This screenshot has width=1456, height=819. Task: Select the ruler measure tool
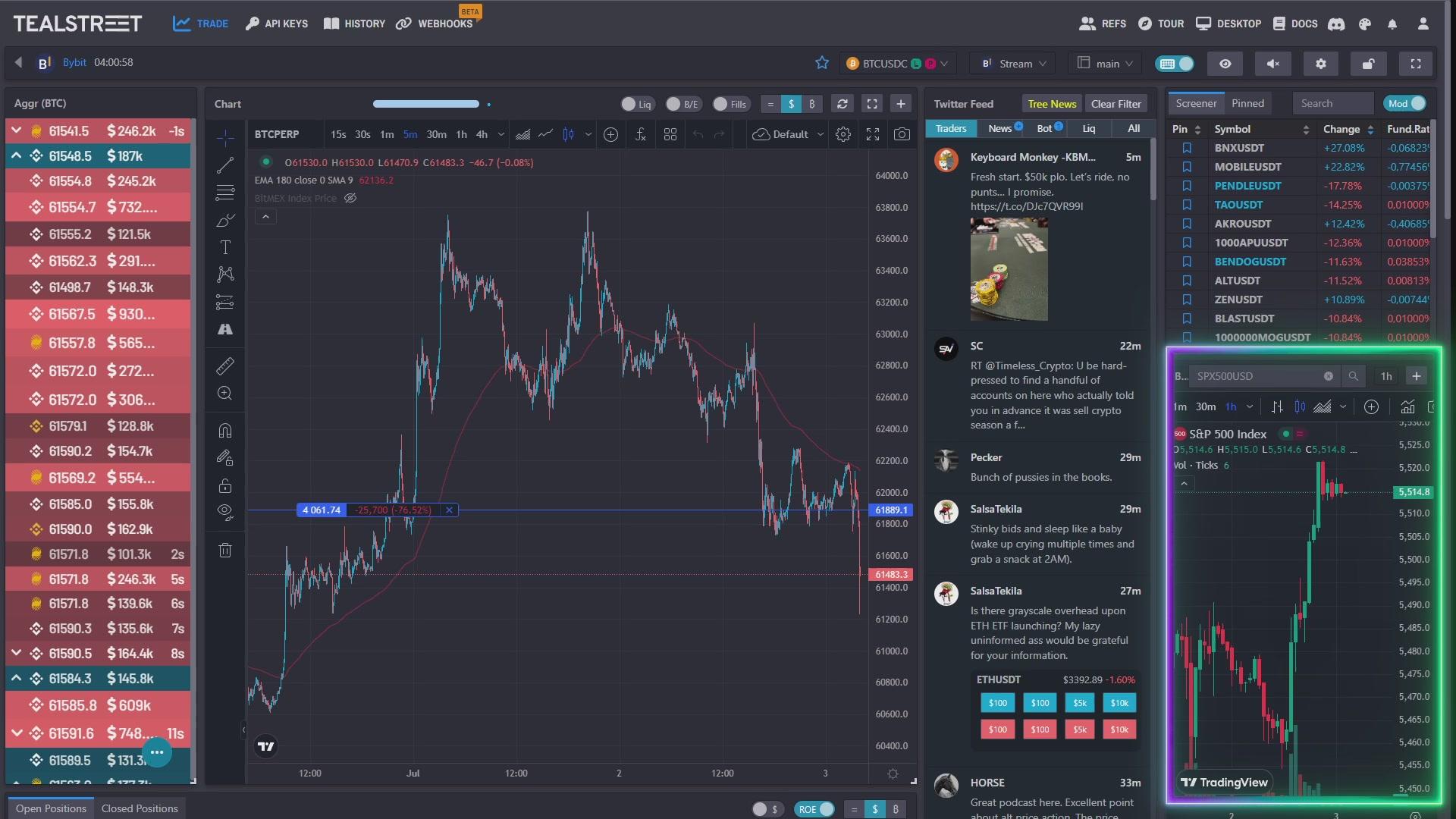(x=225, y=366)
